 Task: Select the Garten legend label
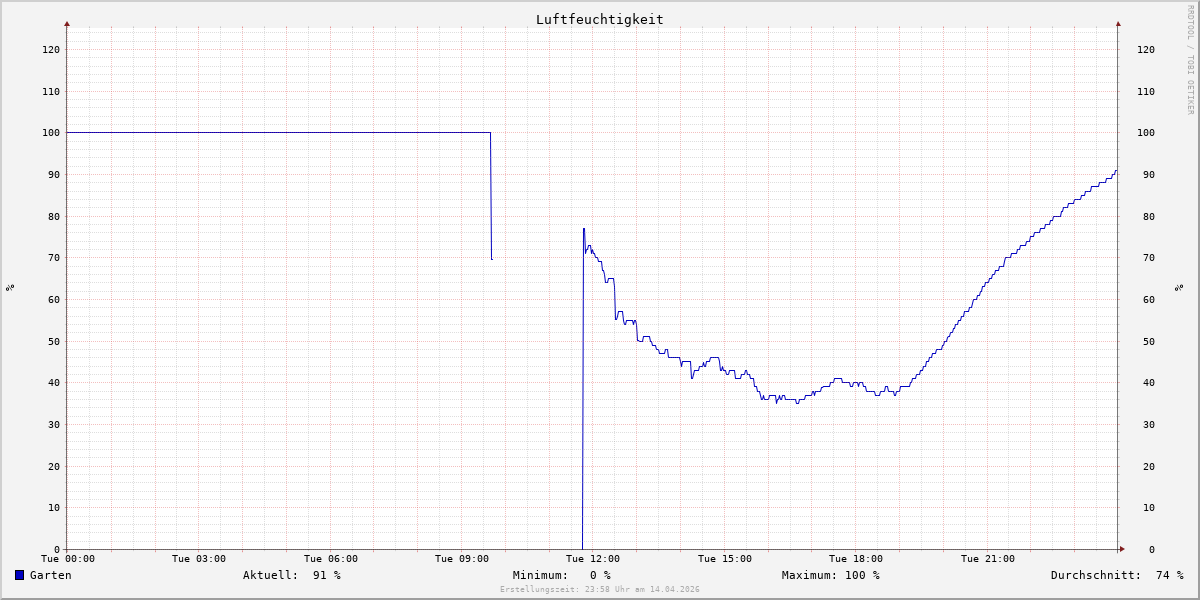[x=50, y=575]
